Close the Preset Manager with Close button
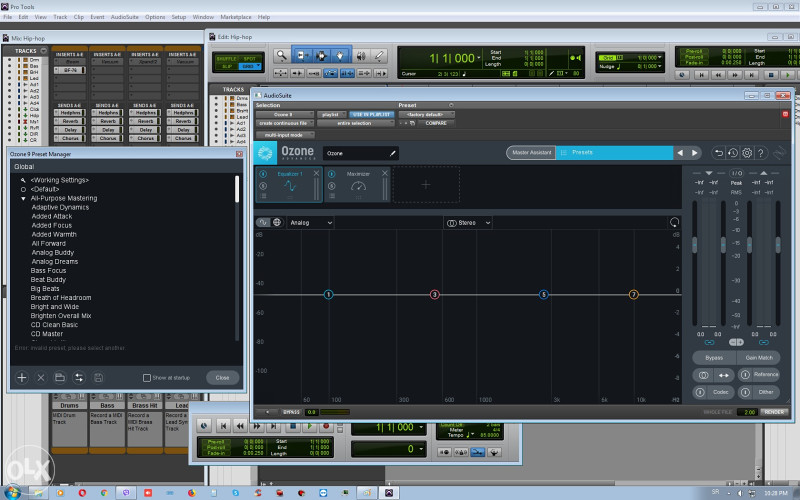Image resolution: width=800 pixels, height=500 pixels. click(222, 378)
